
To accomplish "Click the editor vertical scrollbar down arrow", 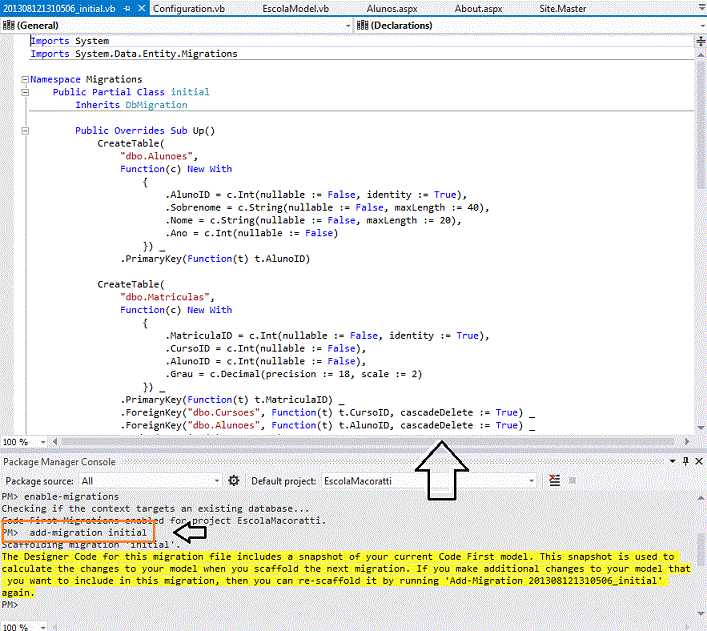I will pyautogui.click(x=701, y=428).
